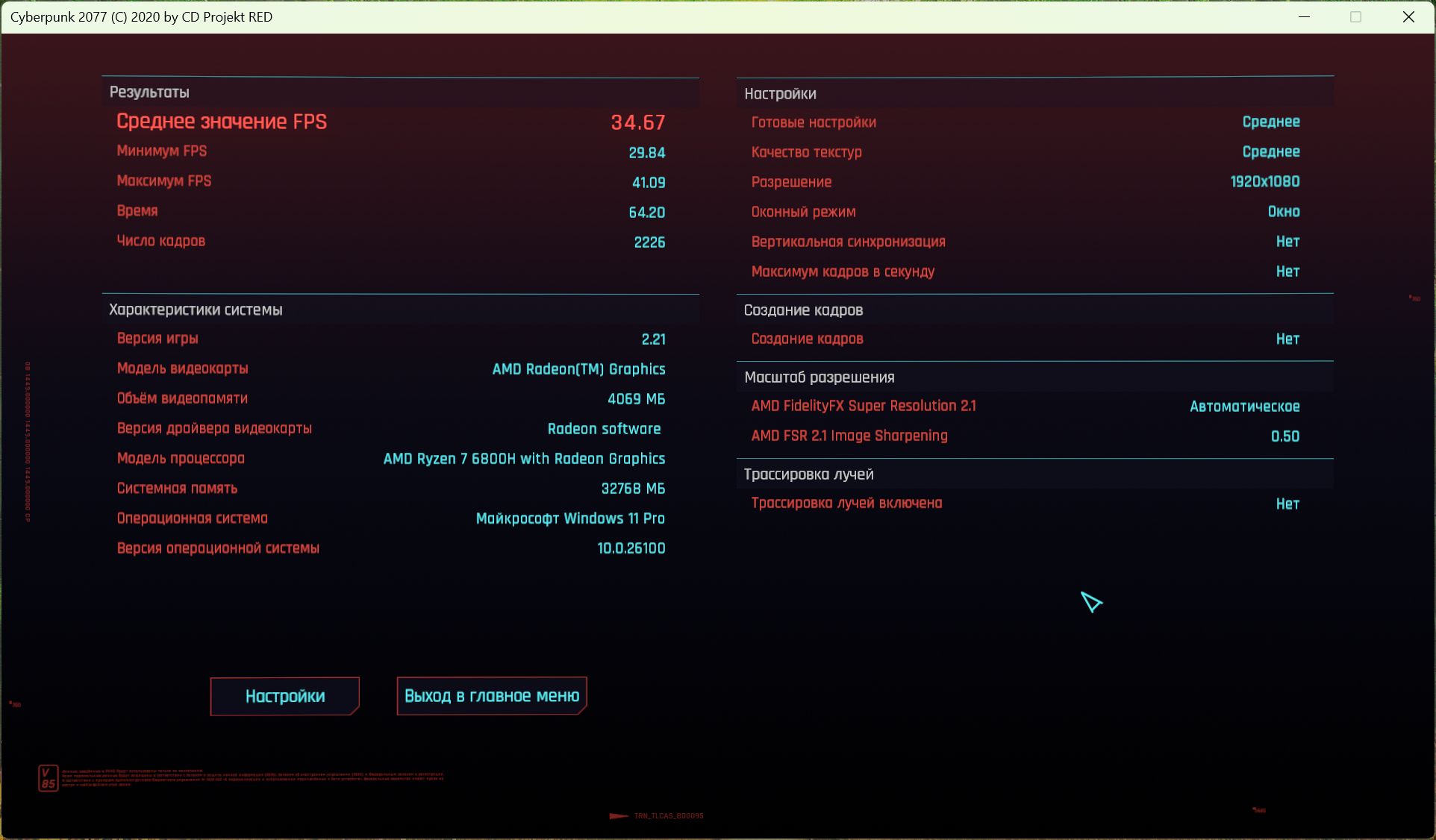Click the window title Cyberpunk 2077 text
Viewport: 1436px width, 840px height.
point(141,16)
